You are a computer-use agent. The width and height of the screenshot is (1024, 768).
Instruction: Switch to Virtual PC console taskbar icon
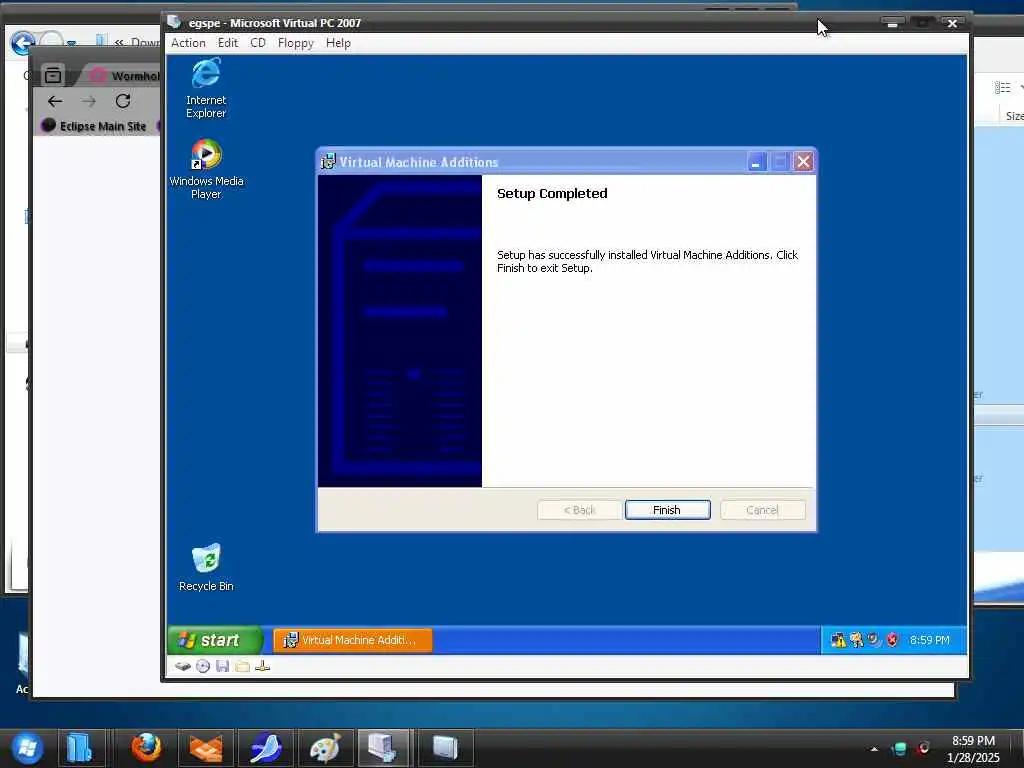pyautogui.click(x=384, y=748)
